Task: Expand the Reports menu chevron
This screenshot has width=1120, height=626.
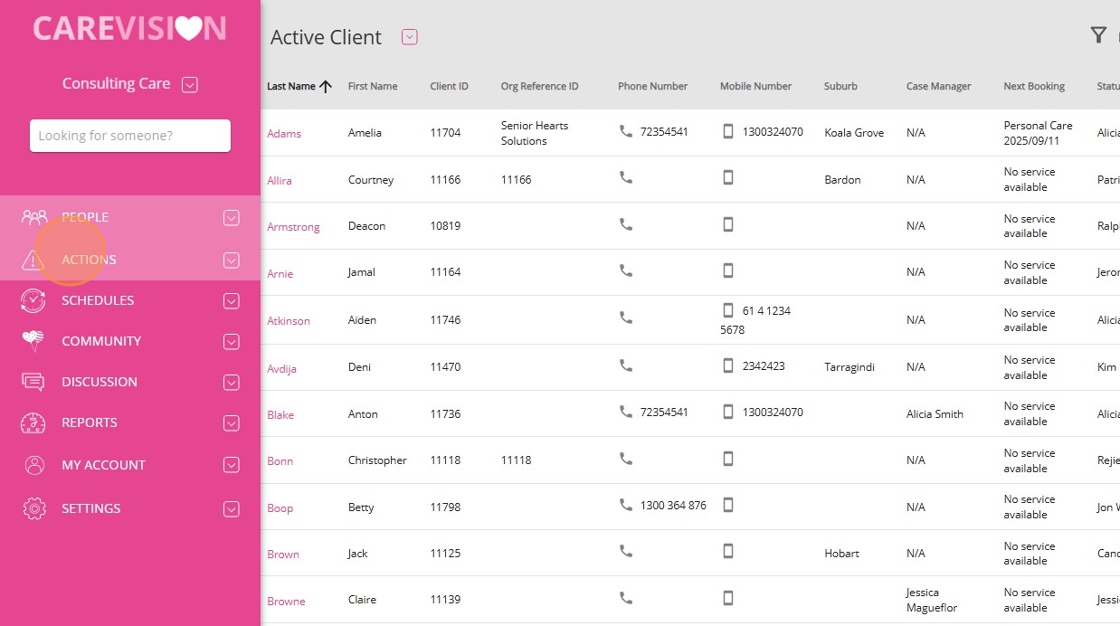Action: tap(231, 423)
